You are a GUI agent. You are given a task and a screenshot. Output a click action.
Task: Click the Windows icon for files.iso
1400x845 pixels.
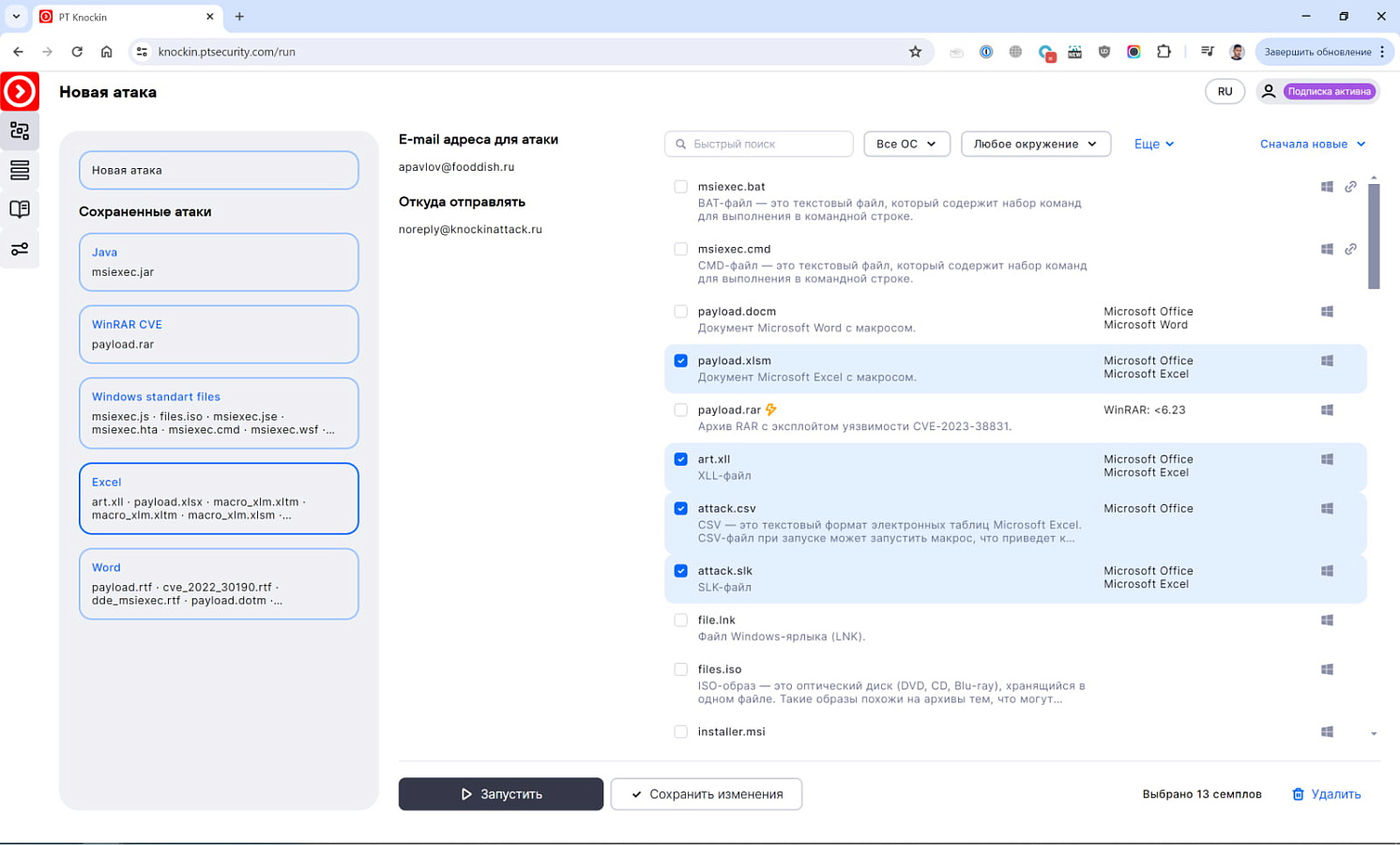pos(1327,669)
